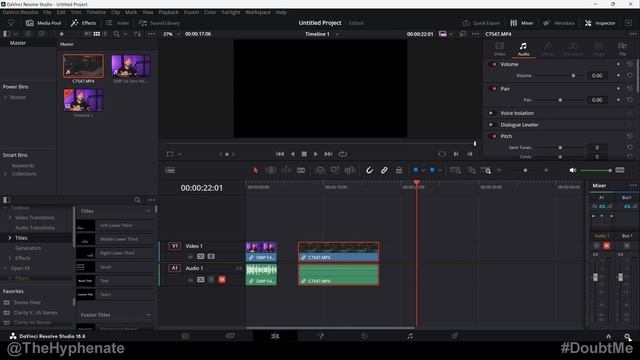Toggle the Mixer panel button
The image size is (640, 360).
coord(522,23)
